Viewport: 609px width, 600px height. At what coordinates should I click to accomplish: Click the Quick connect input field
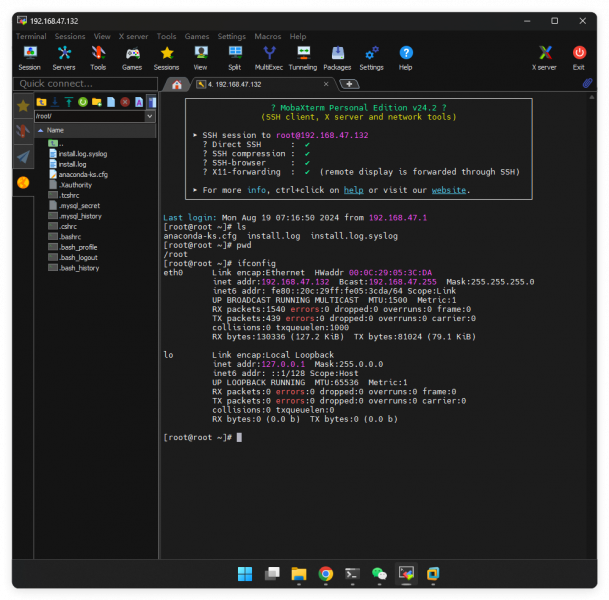tap(86, 83)
